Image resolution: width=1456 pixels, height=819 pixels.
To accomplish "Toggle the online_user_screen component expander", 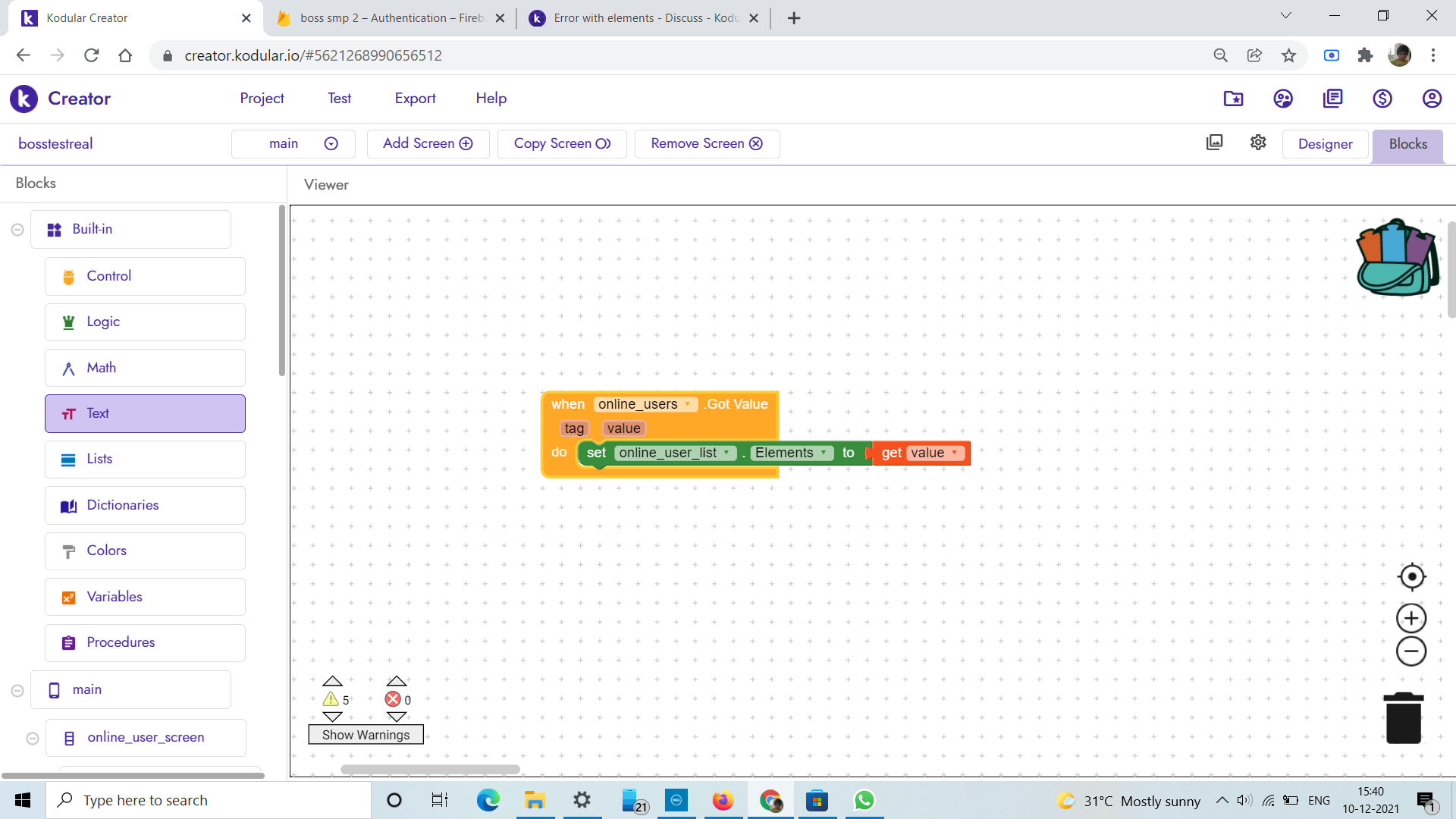I will [33, 738].
